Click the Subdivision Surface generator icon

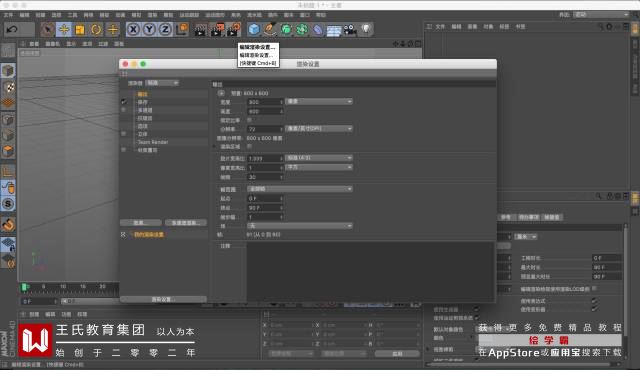click(286, 29)
